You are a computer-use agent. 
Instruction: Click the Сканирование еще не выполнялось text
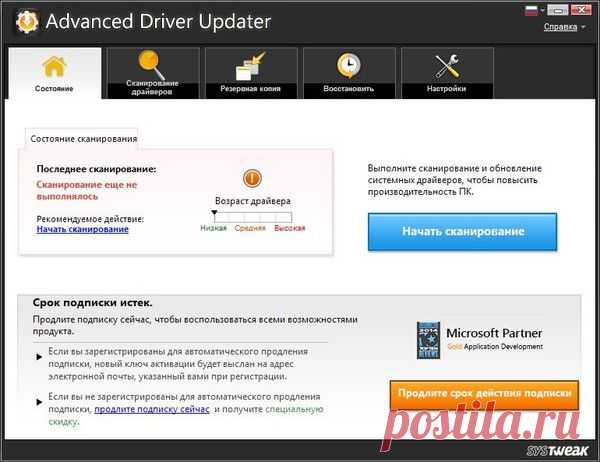point(87,191)
